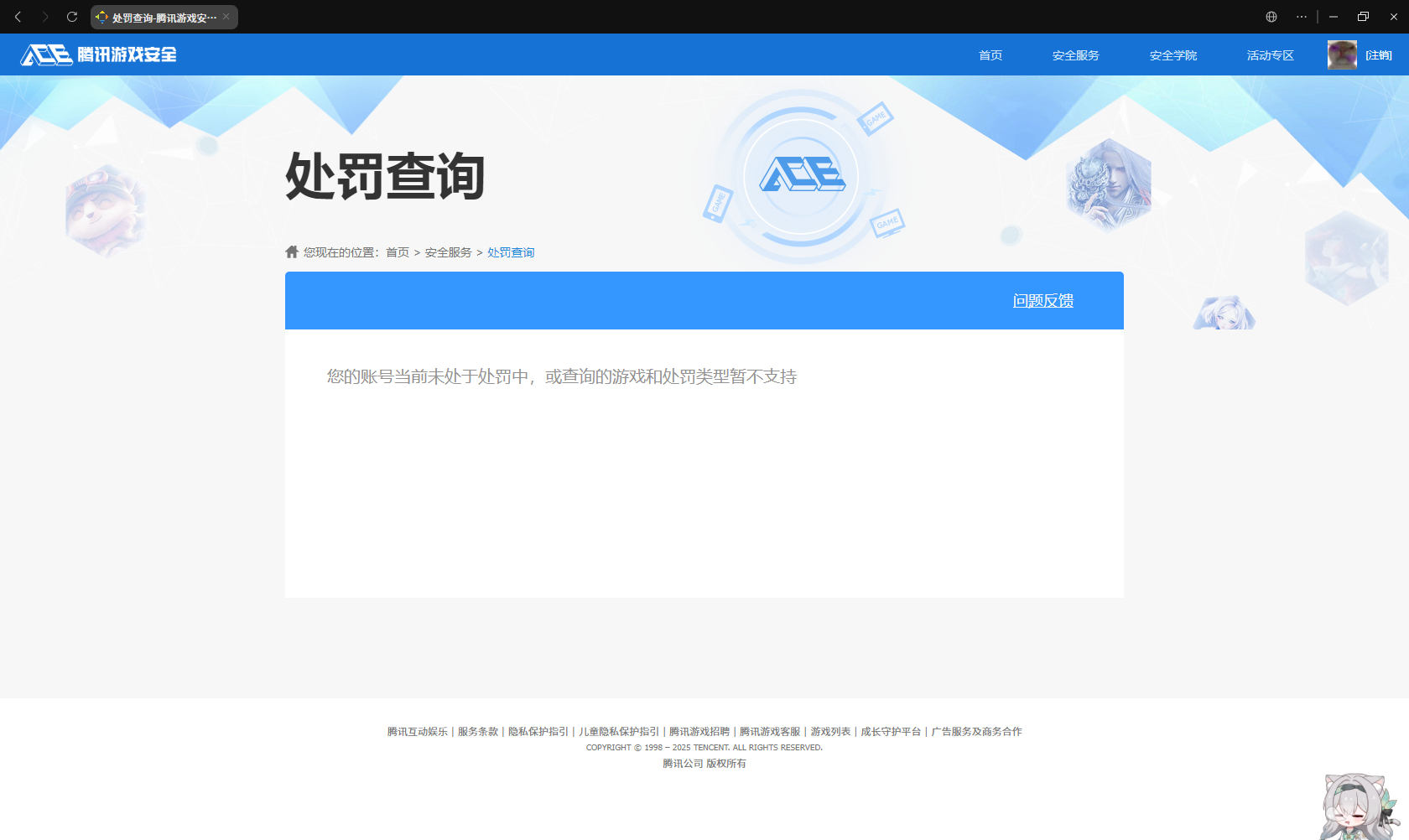Open 服务条款 in the footer
Image resolution: width=1409 pixels, height=840 pixels.
(478, 732)
